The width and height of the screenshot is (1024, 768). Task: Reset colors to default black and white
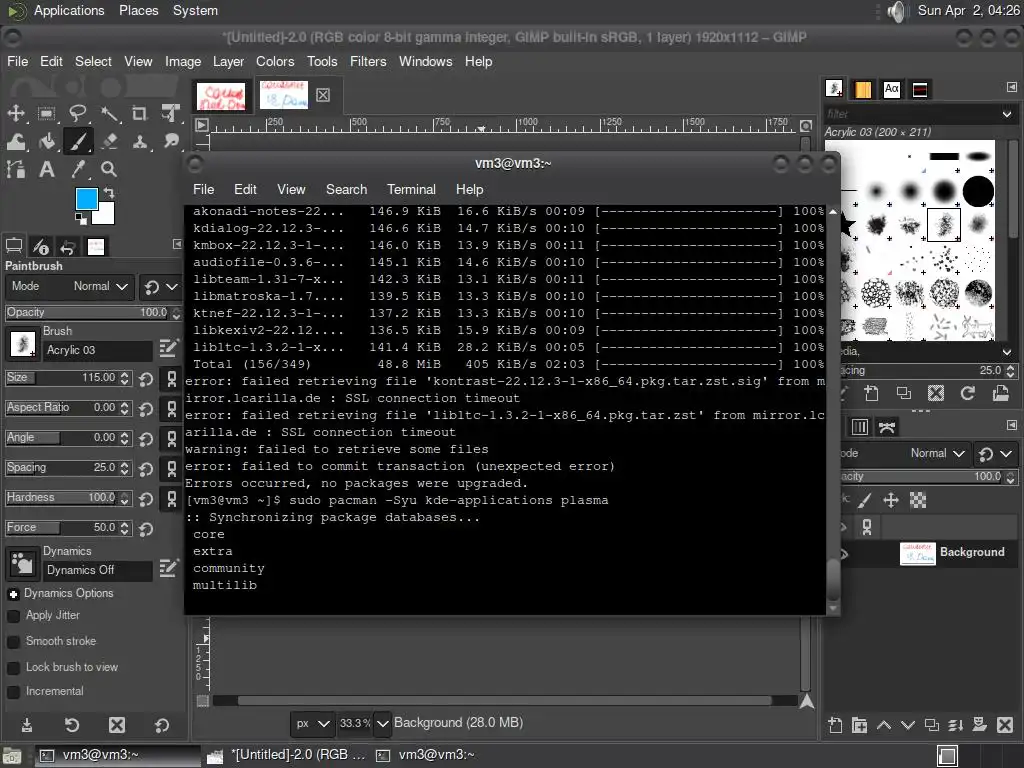click(x=80, y=219)
